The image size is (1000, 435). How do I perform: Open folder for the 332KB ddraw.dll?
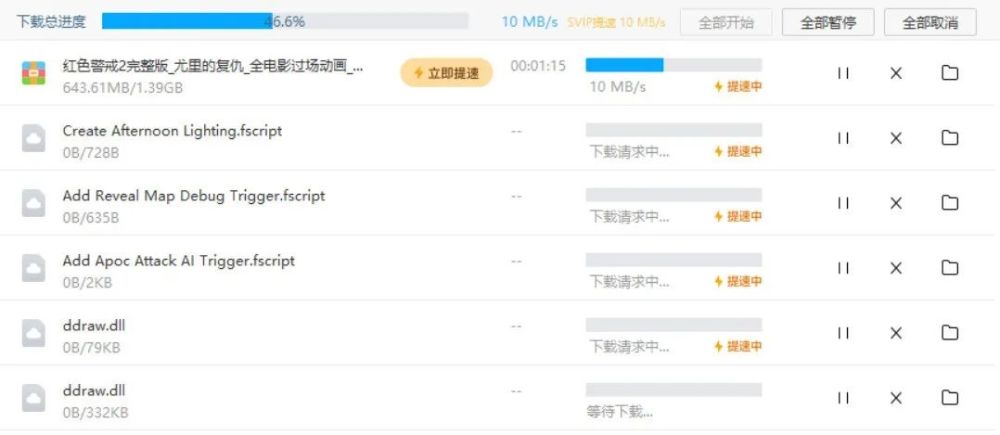tap(950, 398)
